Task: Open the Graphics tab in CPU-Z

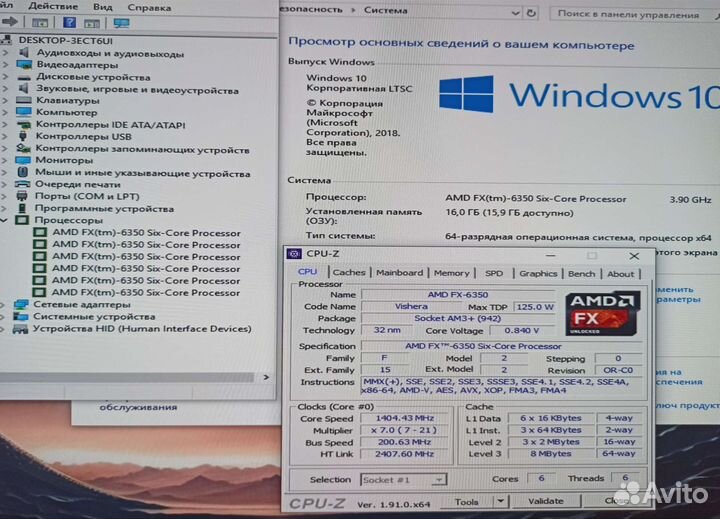Action: [538, 274]
